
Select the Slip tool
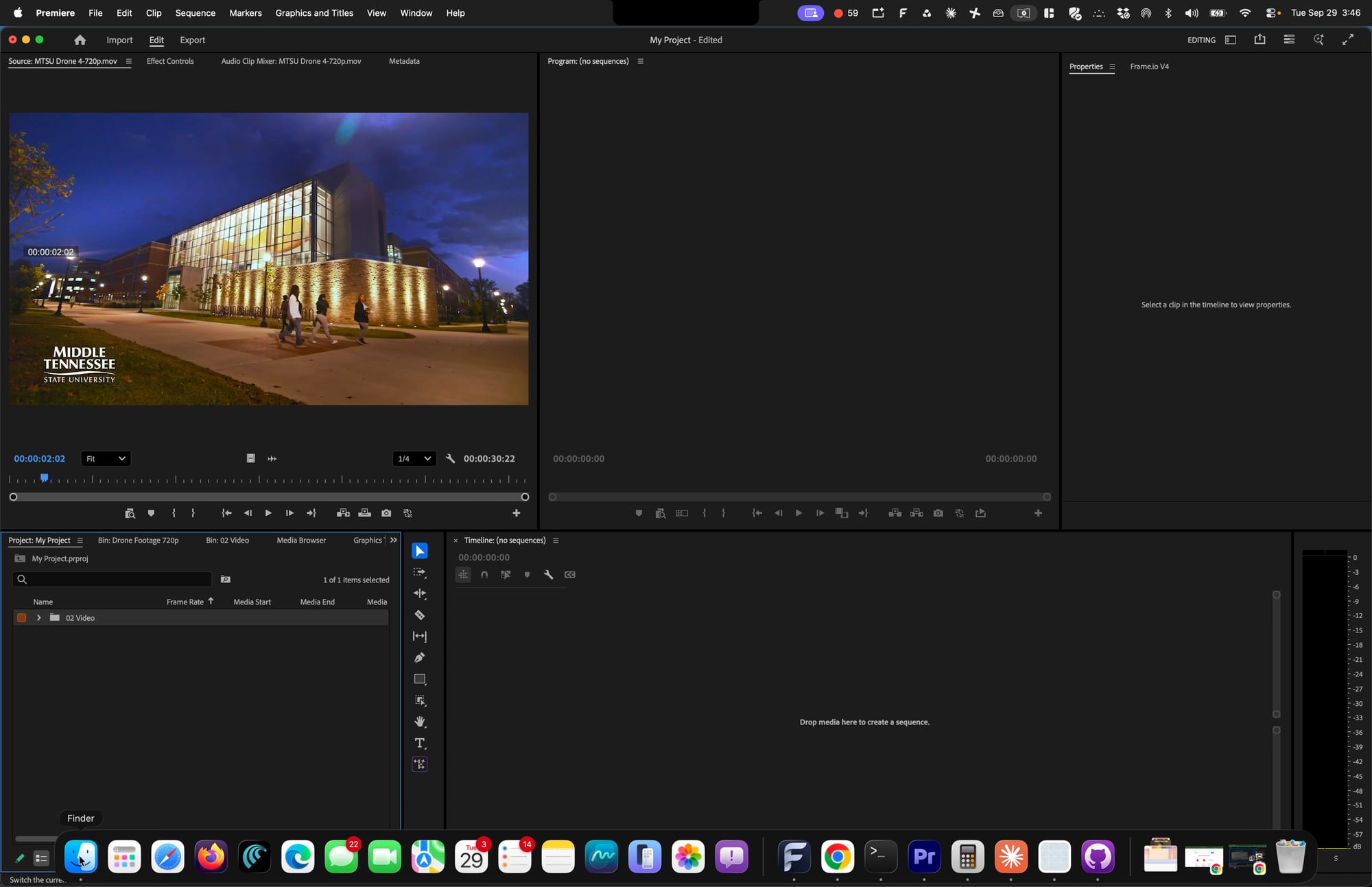coord(419,637)
